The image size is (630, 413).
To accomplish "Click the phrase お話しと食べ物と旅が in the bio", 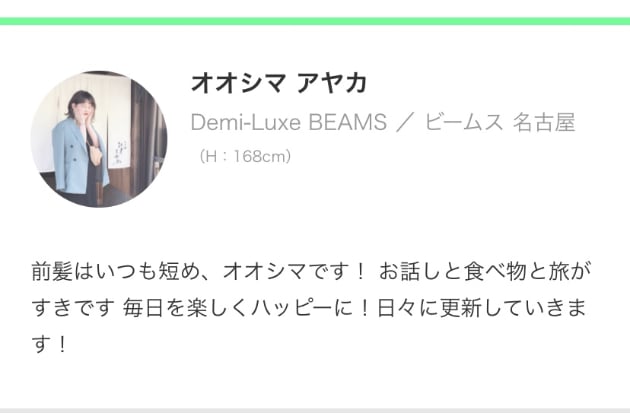I will [485, 271].
